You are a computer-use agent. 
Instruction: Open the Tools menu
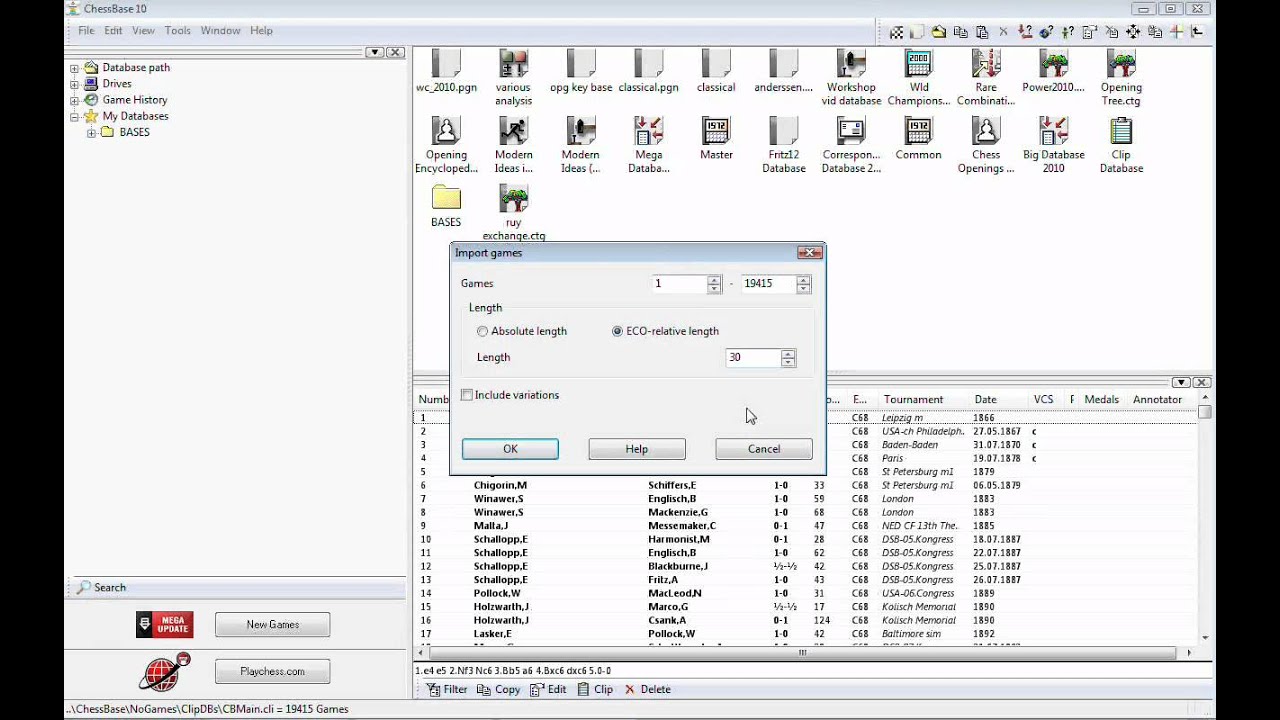[x=178, y=31]
